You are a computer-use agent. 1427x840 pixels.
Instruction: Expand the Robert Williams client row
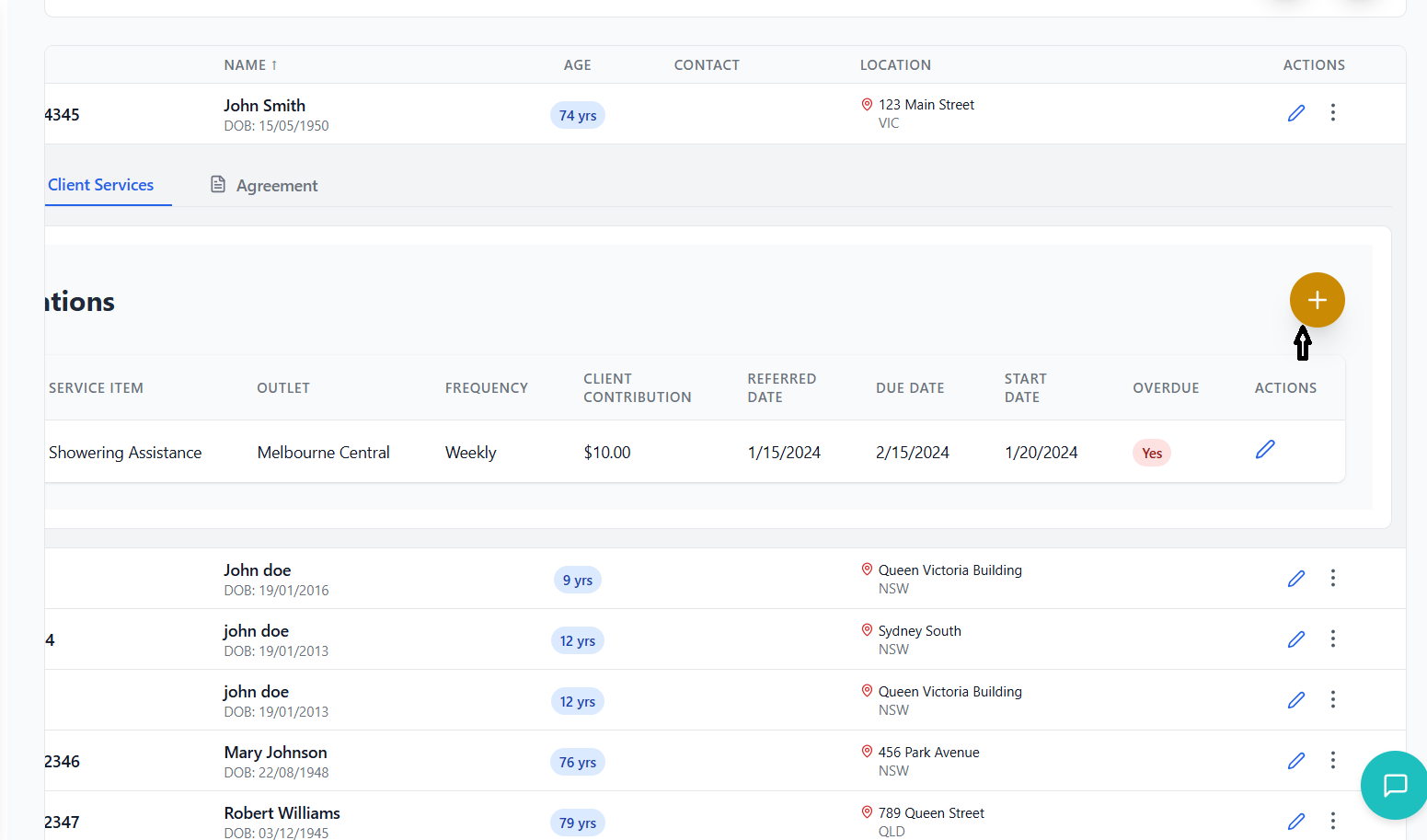pyautogui.click(x=282, y=814)
